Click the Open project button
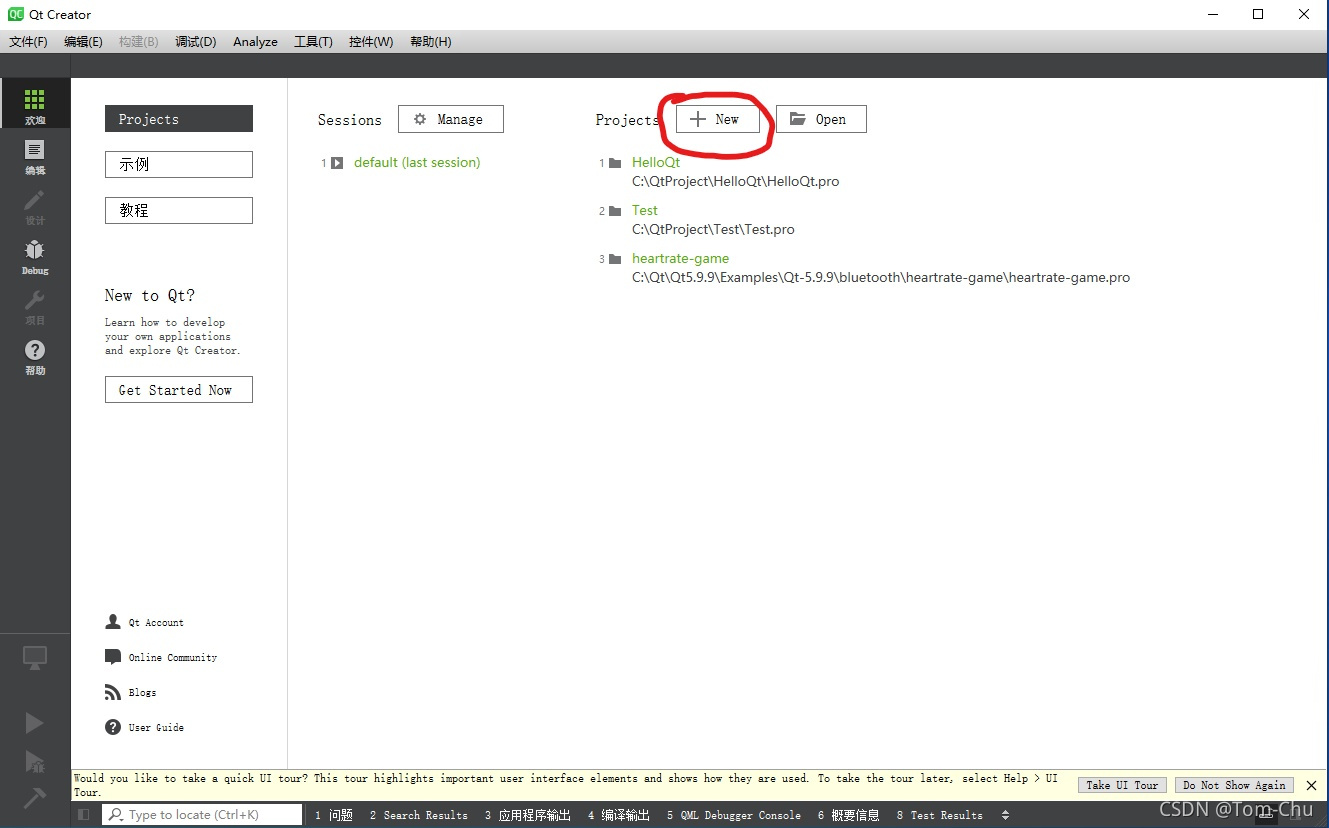Screen dimensions: 1329x828 [x=821, y=119]
